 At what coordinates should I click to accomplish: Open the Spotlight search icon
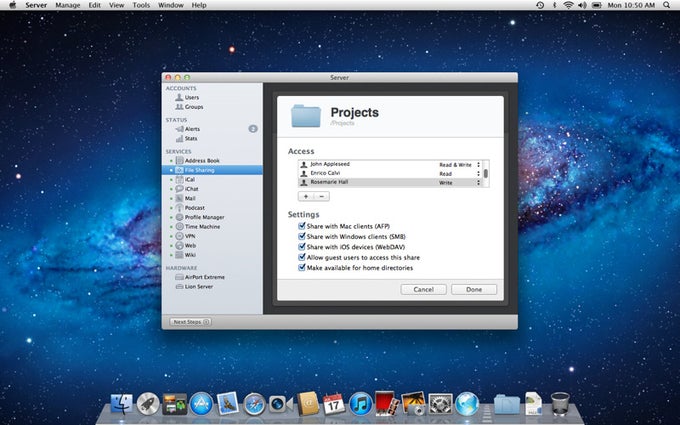click(x=667, y=5)
